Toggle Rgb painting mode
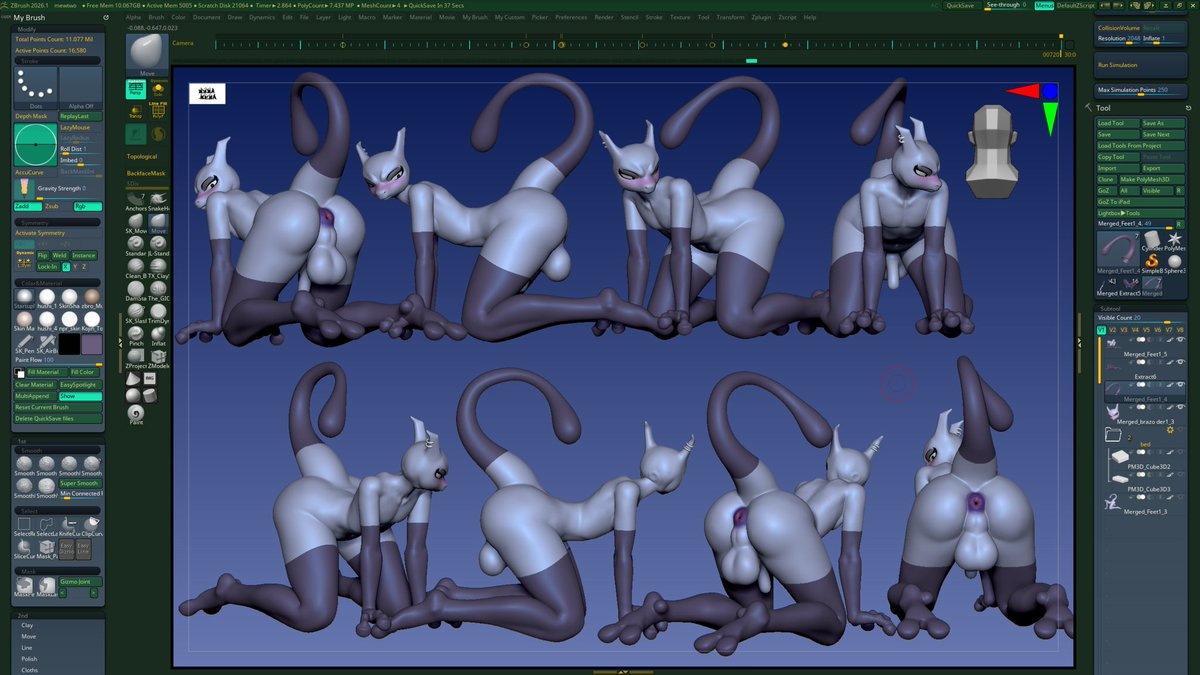Screen dimensions: 1200x675 click(88, 207)
